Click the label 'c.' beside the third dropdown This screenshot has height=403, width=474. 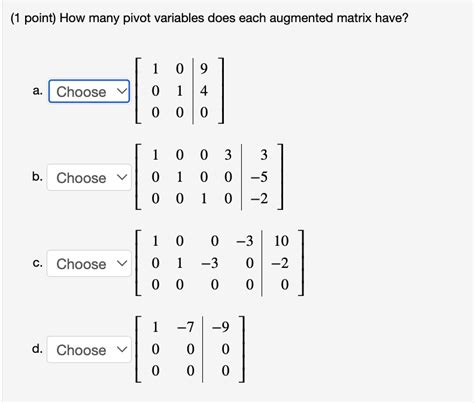tap(38, 263)
